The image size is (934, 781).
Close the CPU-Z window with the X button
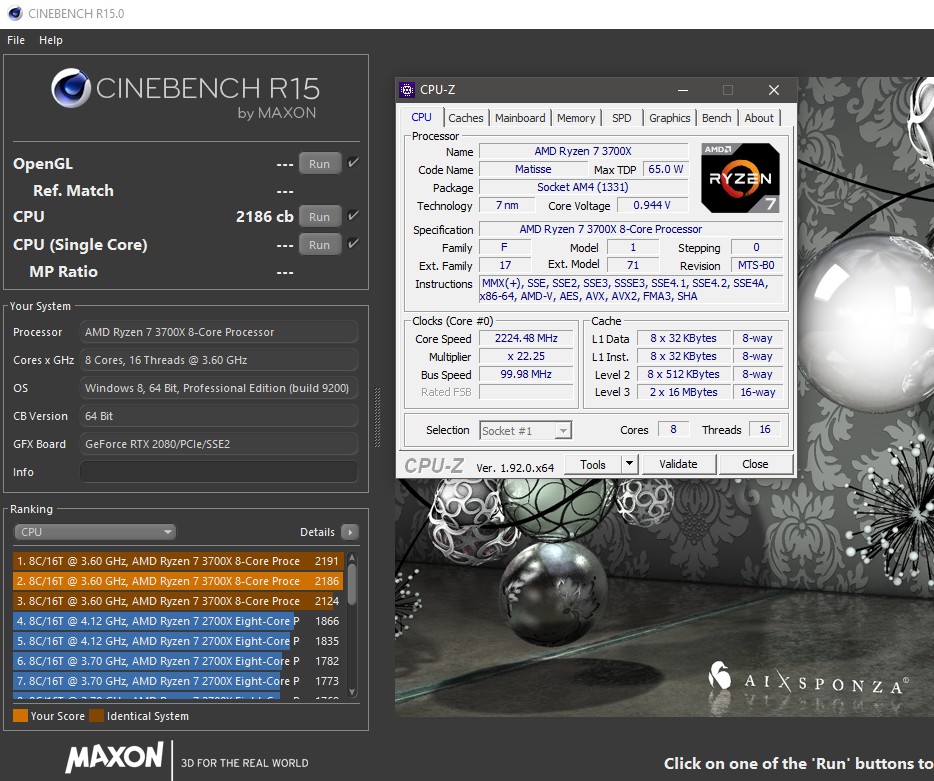point(774,90)
